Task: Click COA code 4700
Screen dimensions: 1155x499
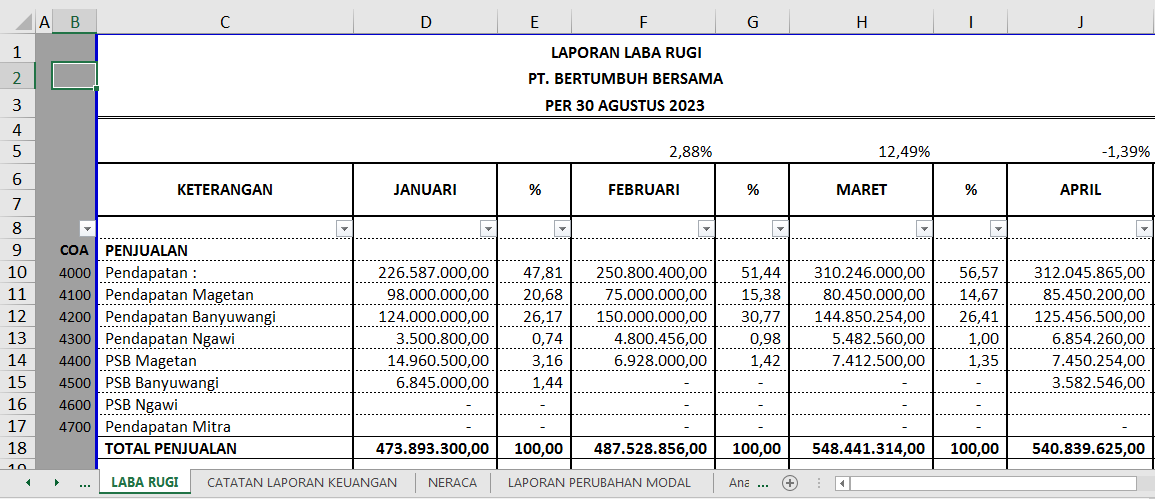Action: [x=74, y=427]
